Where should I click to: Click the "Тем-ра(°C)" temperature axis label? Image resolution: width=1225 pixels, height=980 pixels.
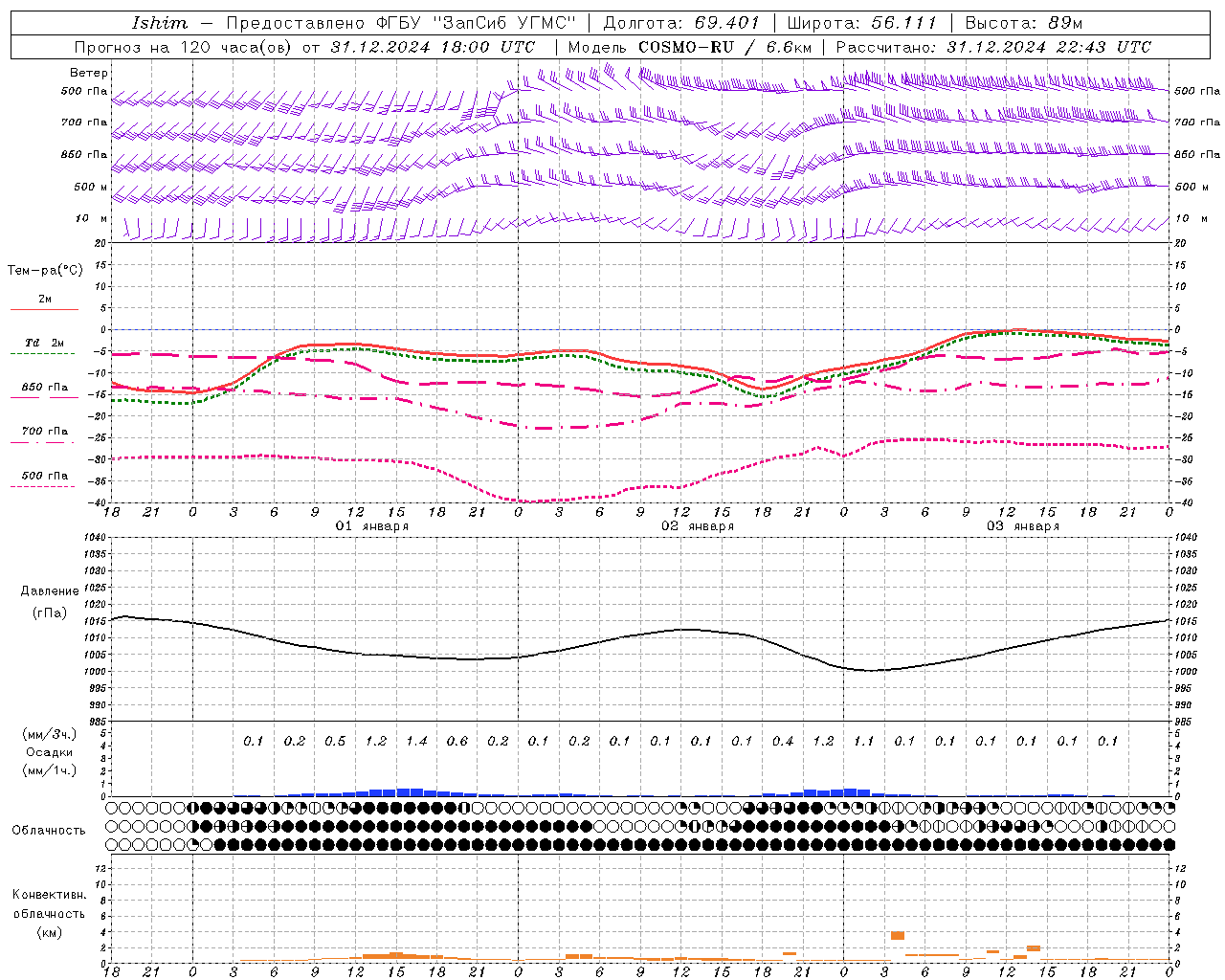tap(45, 271)
